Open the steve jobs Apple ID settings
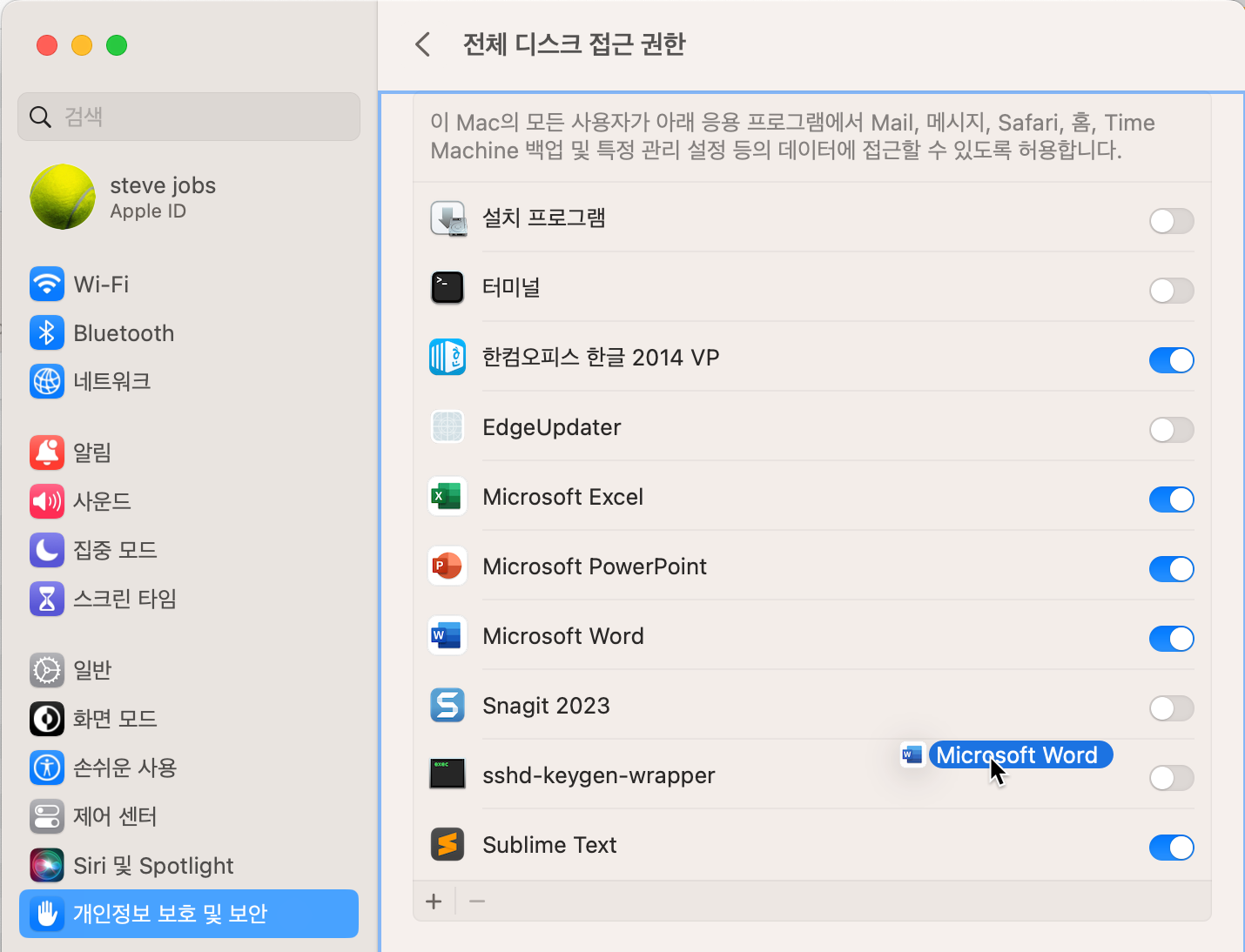1245x952 pixels. pos(163,197)
